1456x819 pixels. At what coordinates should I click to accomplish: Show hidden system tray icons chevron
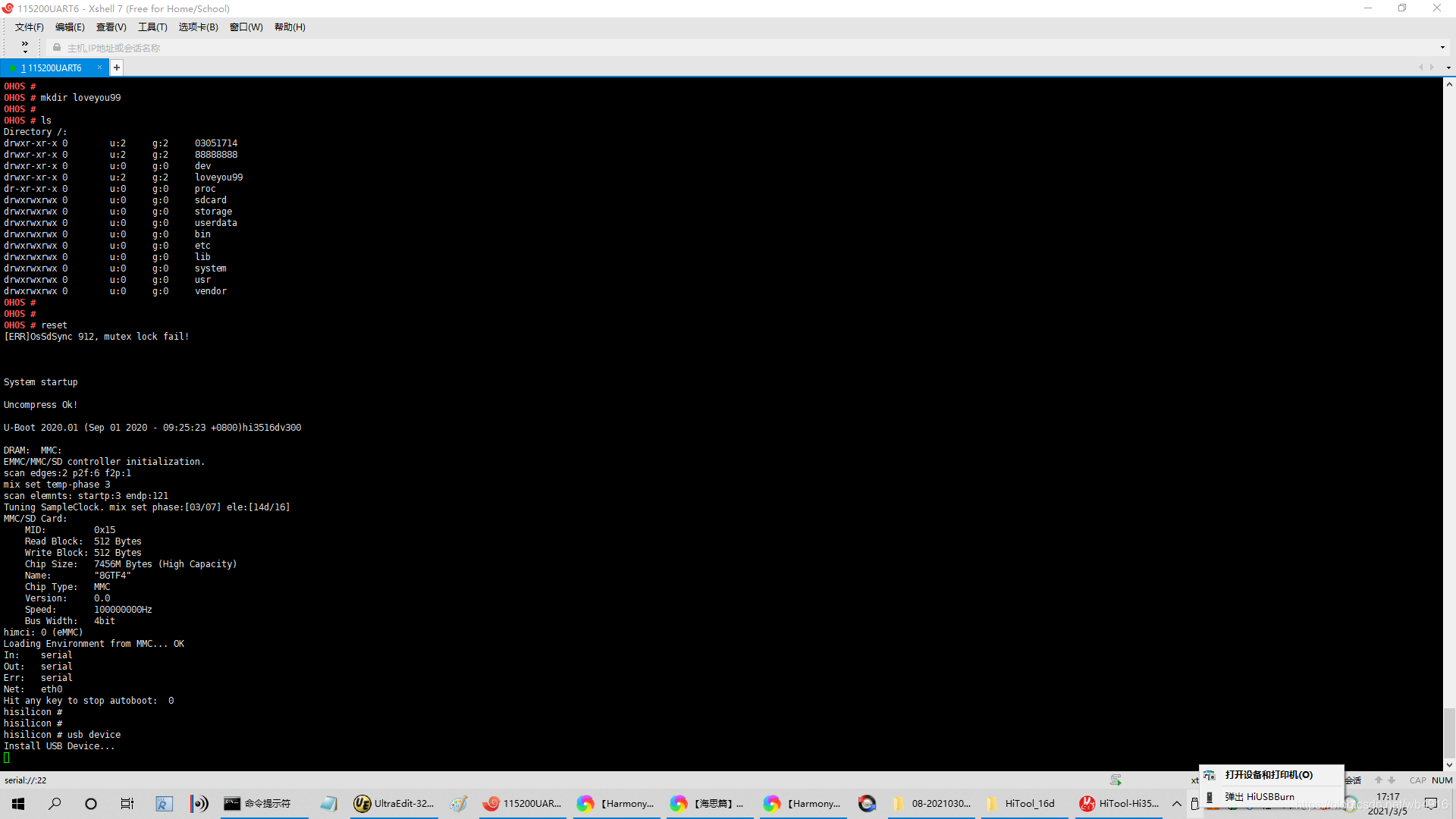(1177, 804)
